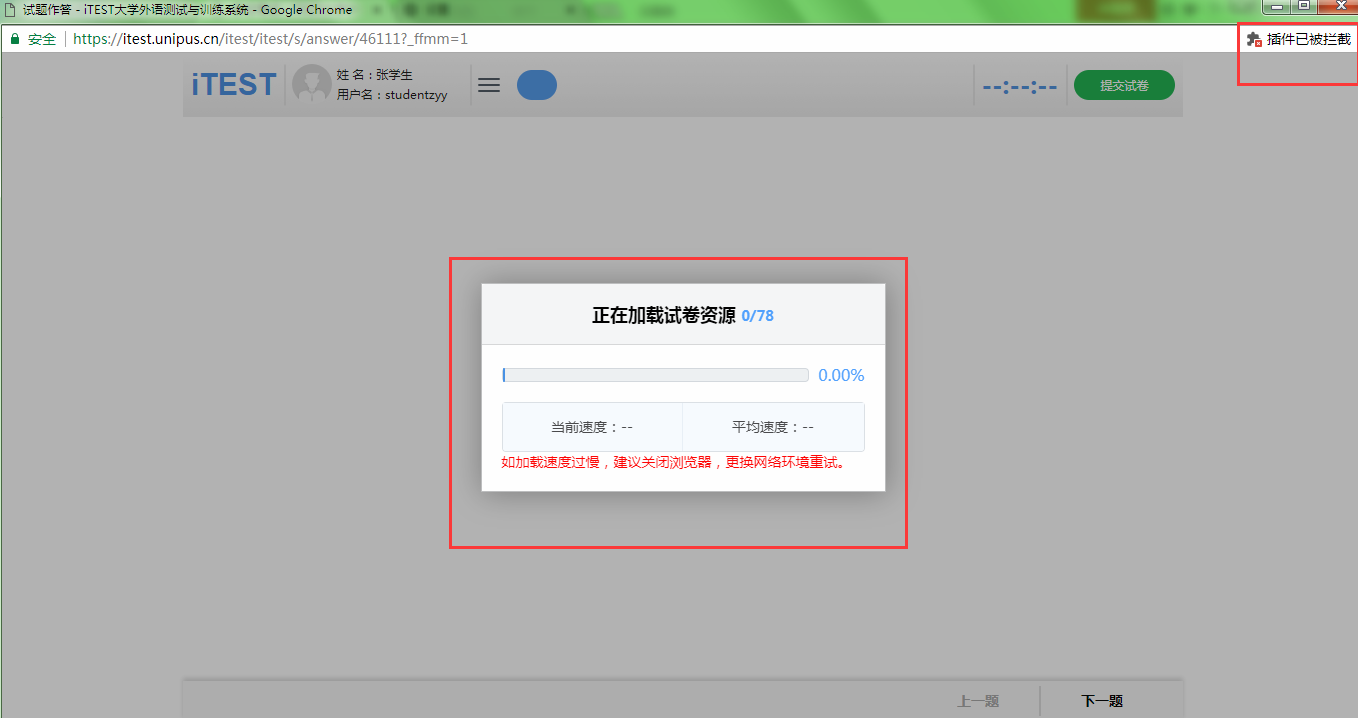
Task: Click the resource loading progress bar
Action: click(x=655, y=375)
